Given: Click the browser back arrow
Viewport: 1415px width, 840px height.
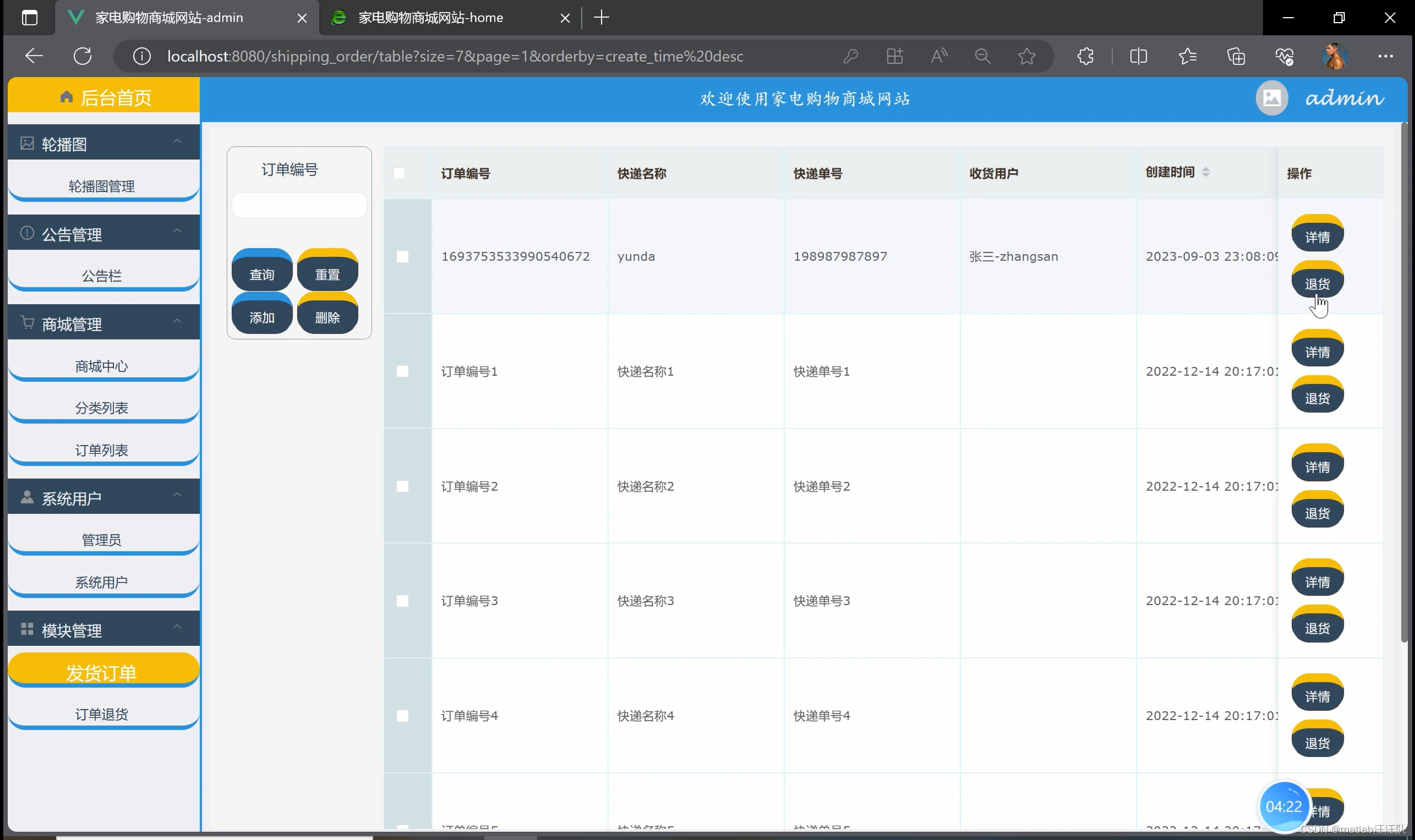Looking at the screenshot, I should [x=34, y=56].
